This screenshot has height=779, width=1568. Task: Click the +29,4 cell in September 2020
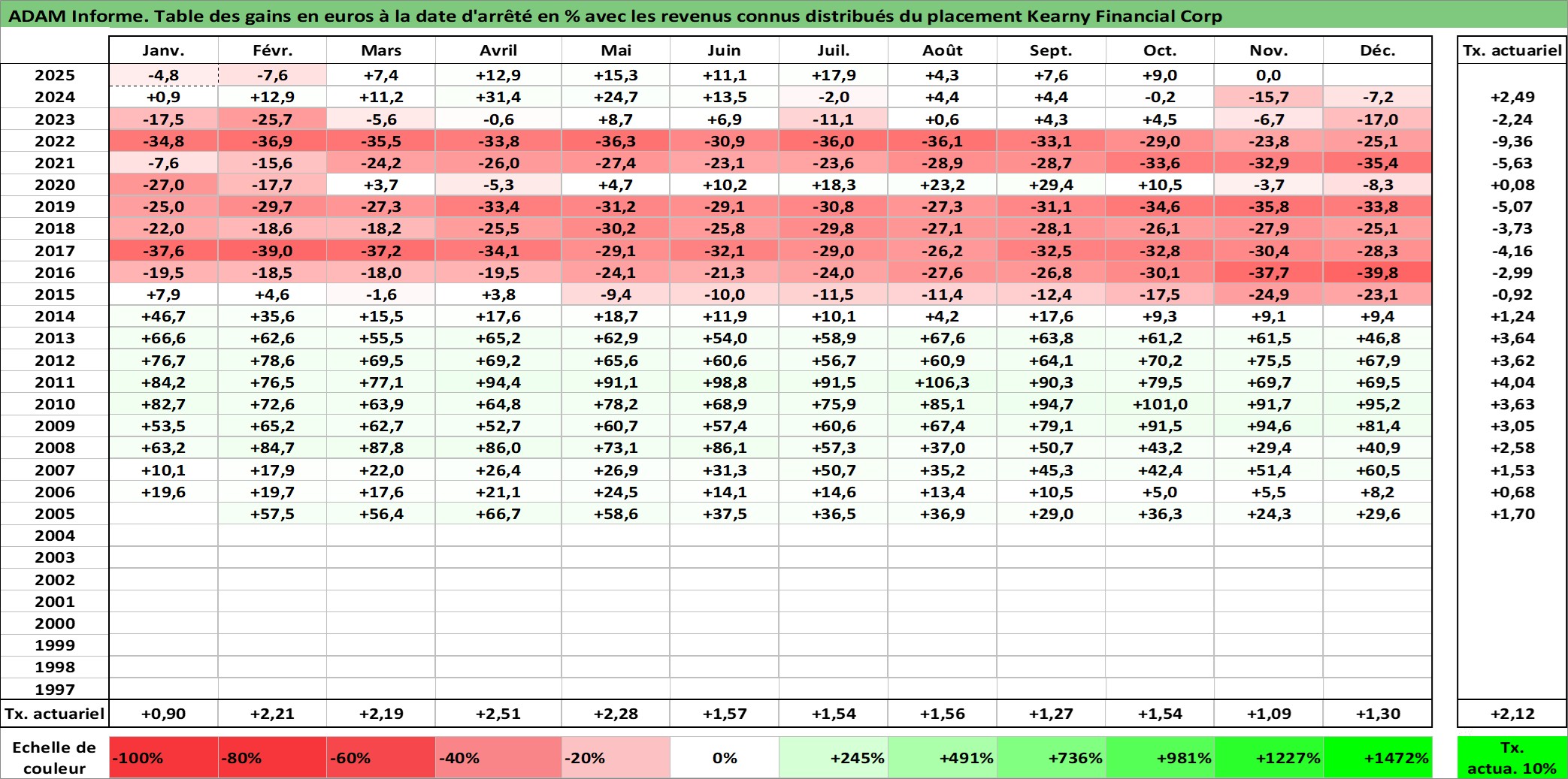1051,185
